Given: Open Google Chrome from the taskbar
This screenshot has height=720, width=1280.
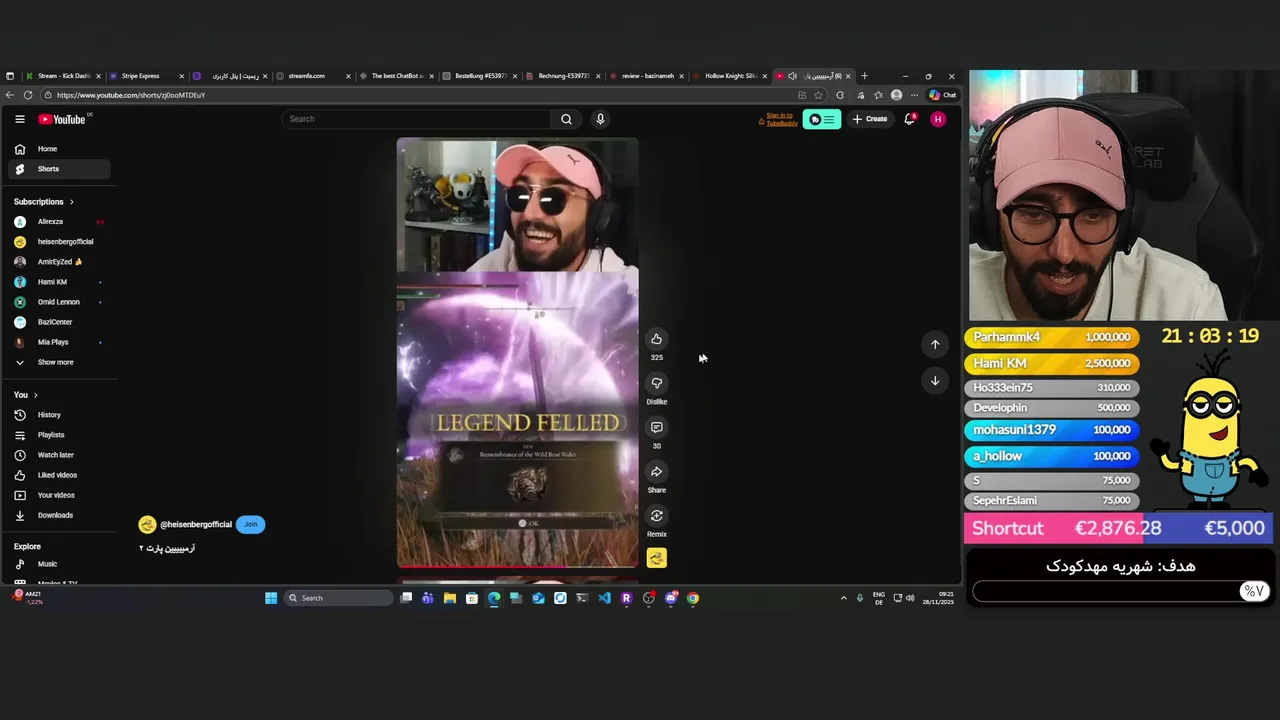Looking at the screenshot, I should pos(692,598).
